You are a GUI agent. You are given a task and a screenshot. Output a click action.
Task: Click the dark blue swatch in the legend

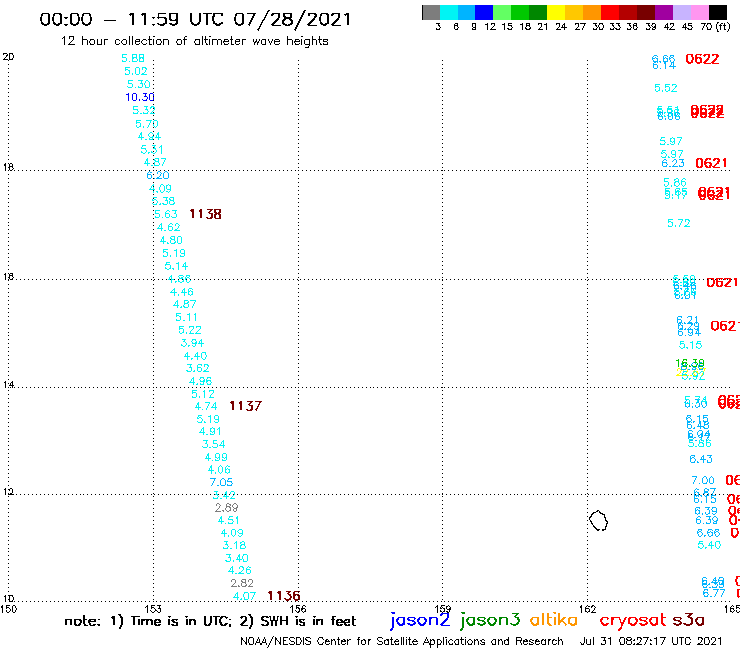(x=484, y=12)
